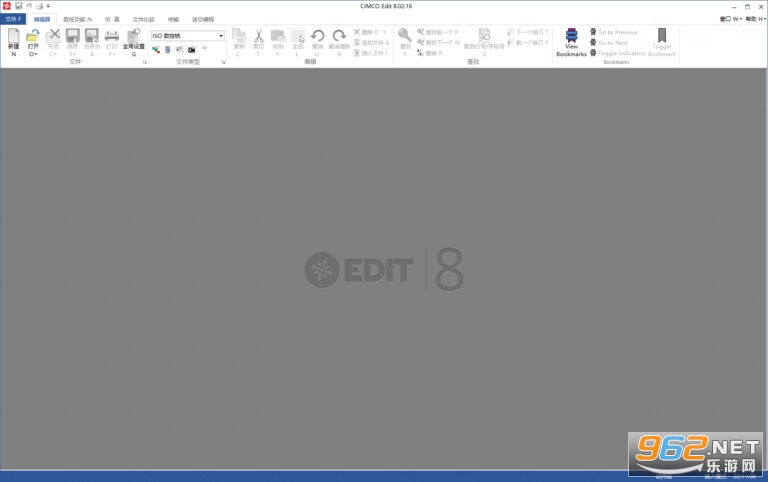Click the scissors Cut icon
The image size is (768, 482).
(259, 36)
